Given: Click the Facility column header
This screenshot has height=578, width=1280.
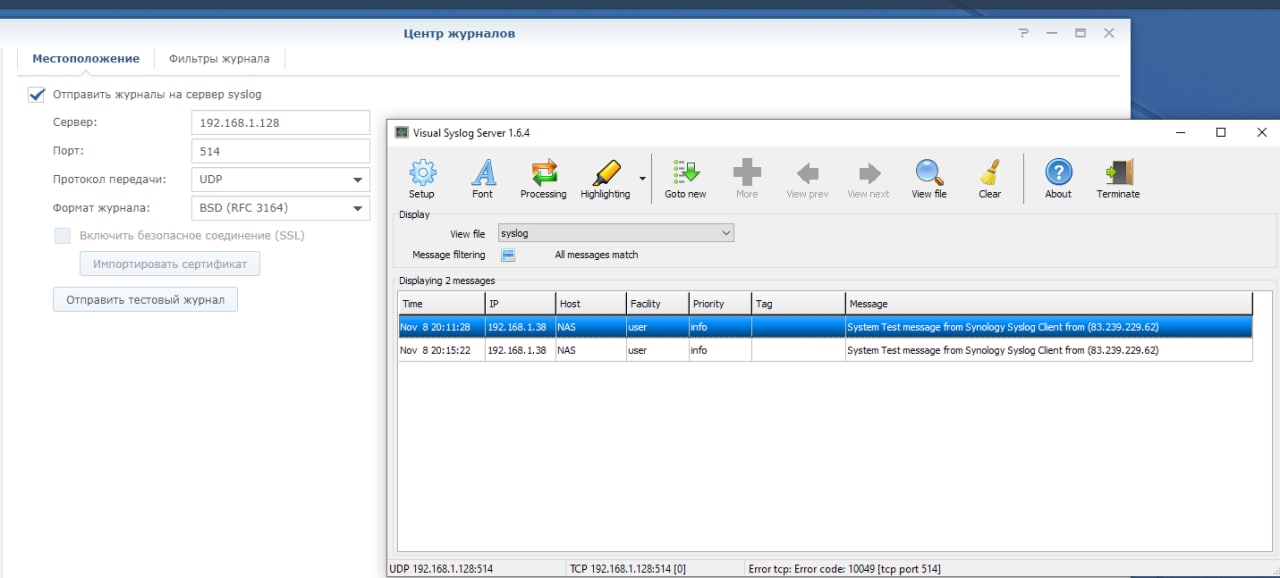Looking at the screenshot, I should coord(657,303).
